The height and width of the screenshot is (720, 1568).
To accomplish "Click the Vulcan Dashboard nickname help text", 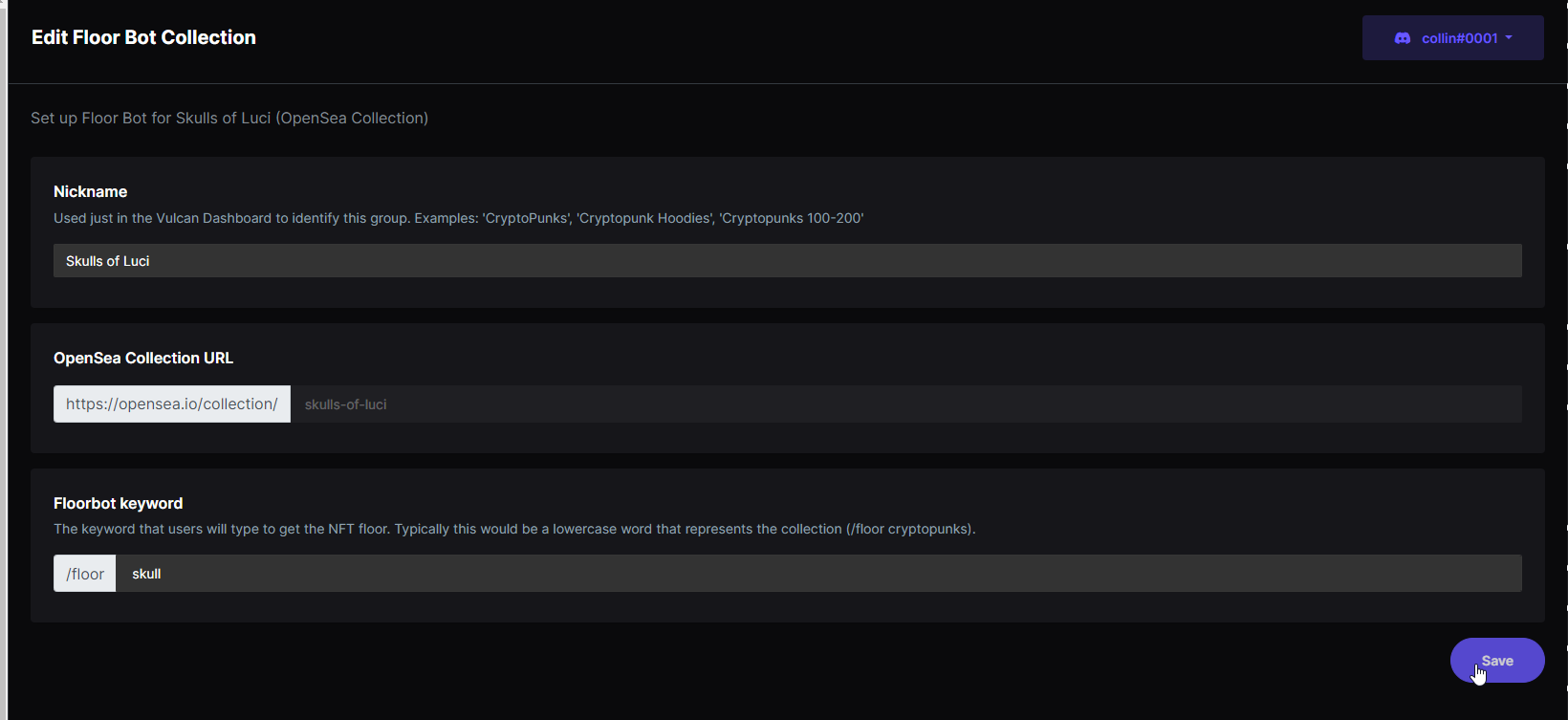I will [x=458, y=218].
